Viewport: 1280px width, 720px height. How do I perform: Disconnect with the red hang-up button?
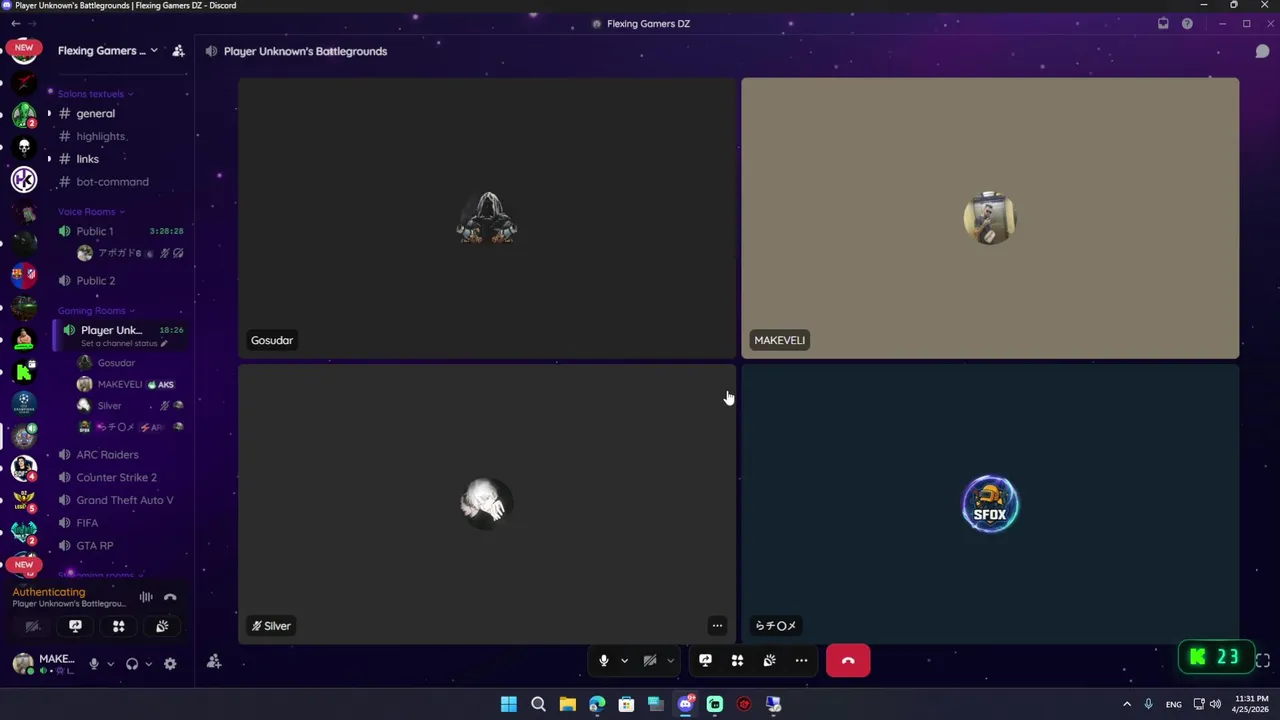tap(848, 660)
